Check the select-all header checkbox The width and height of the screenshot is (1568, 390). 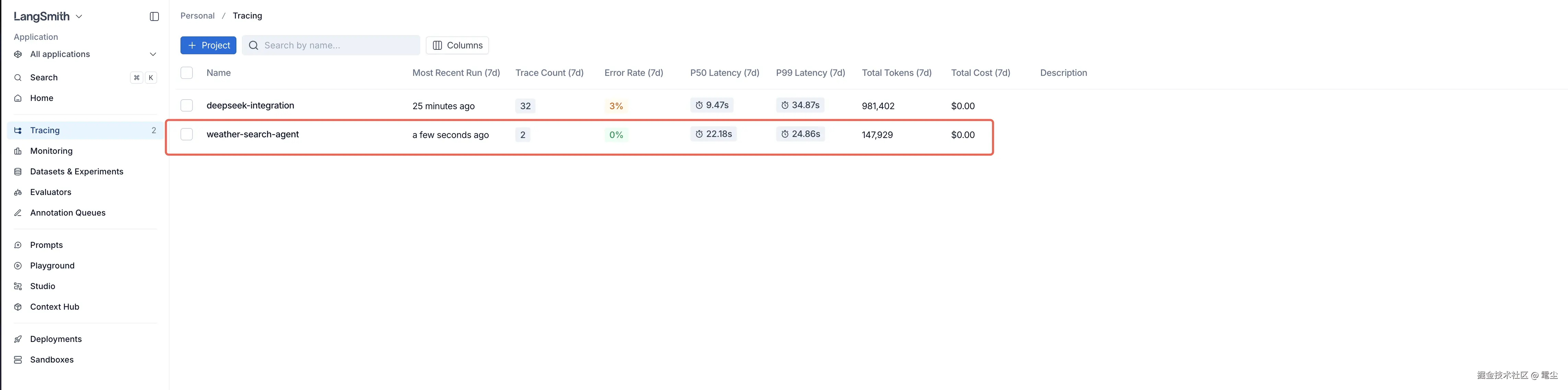[187, 72]
